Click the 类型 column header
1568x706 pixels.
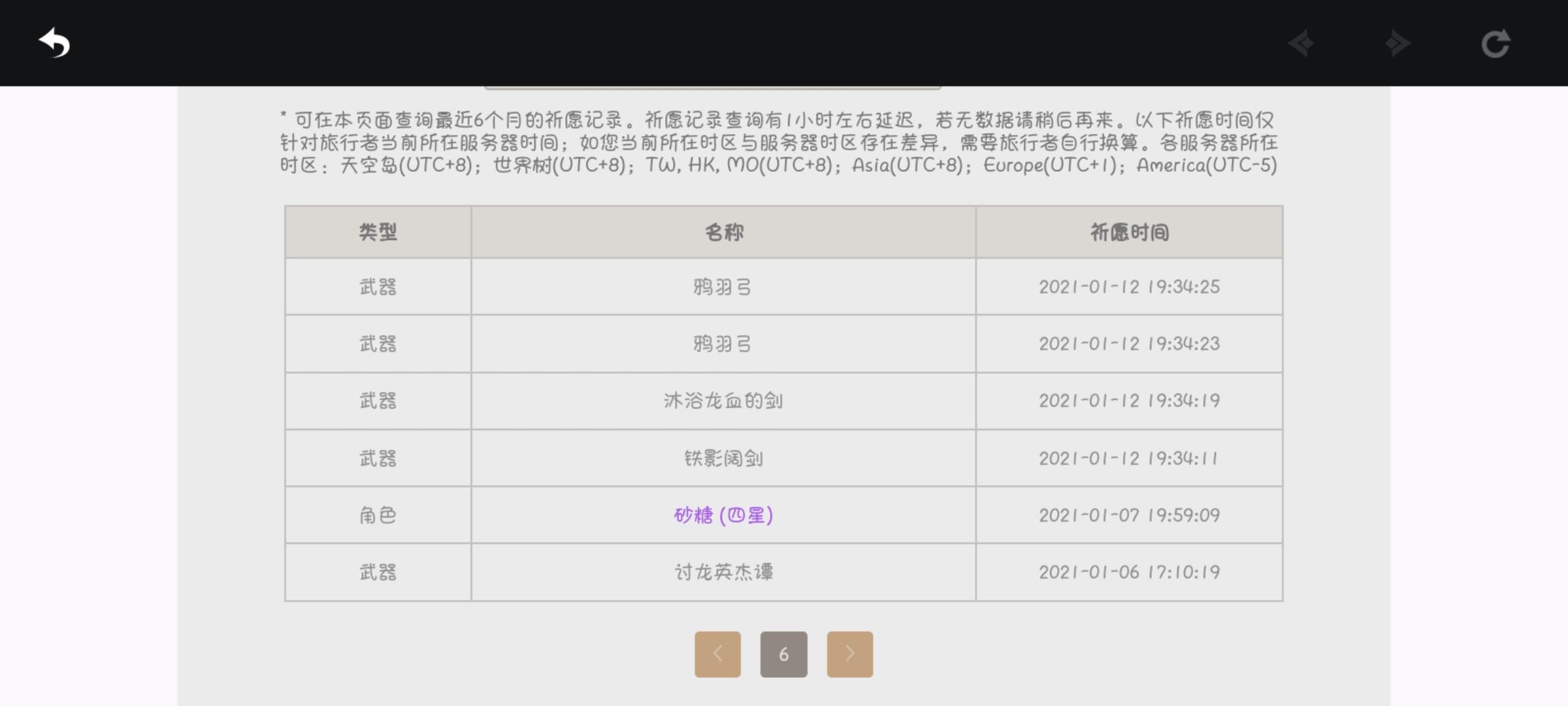378,232
